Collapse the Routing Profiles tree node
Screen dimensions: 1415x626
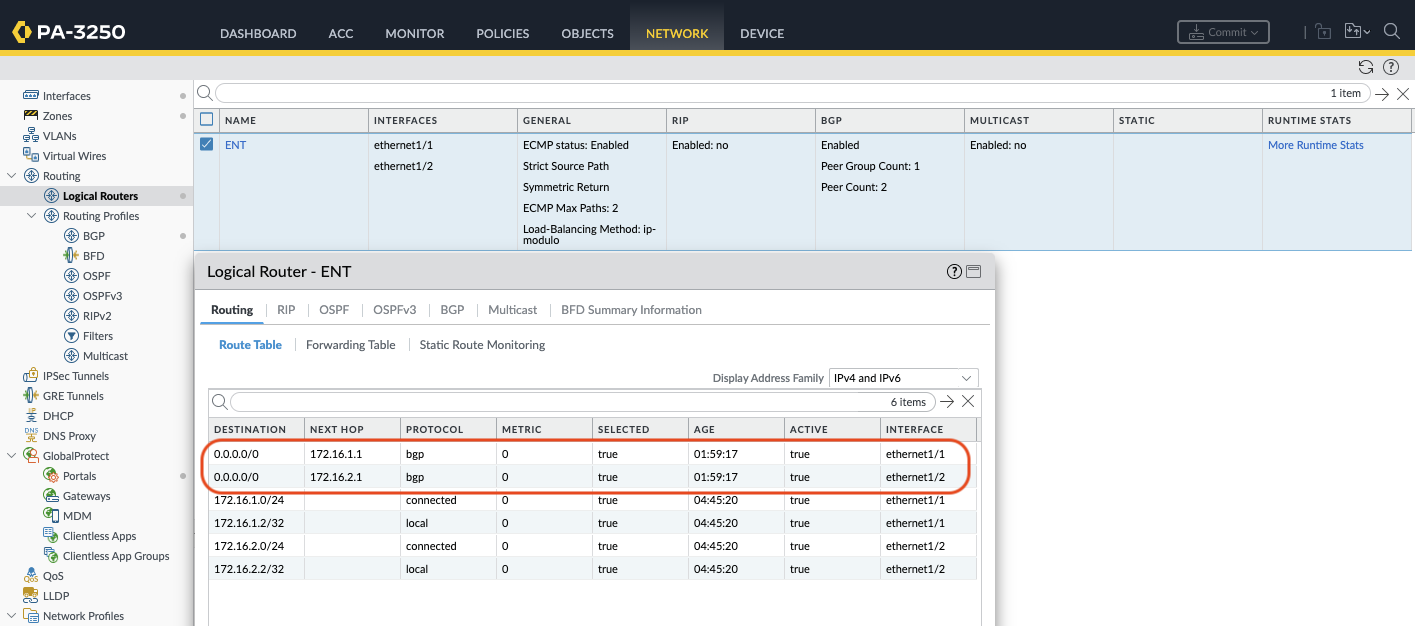point(32,216)
